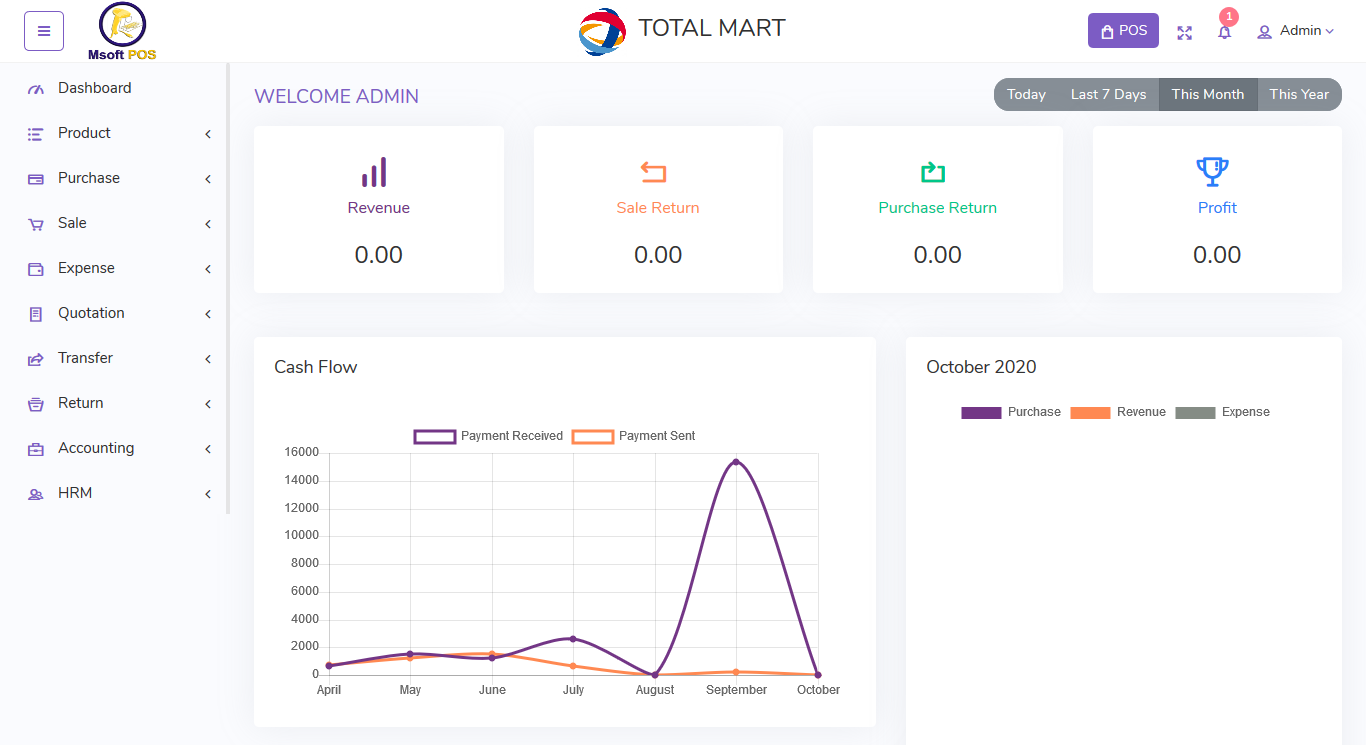The height and width of the screenshot is (745, 1366).
Task: Click the TOTAL MART title text
Action: point(712,28)
